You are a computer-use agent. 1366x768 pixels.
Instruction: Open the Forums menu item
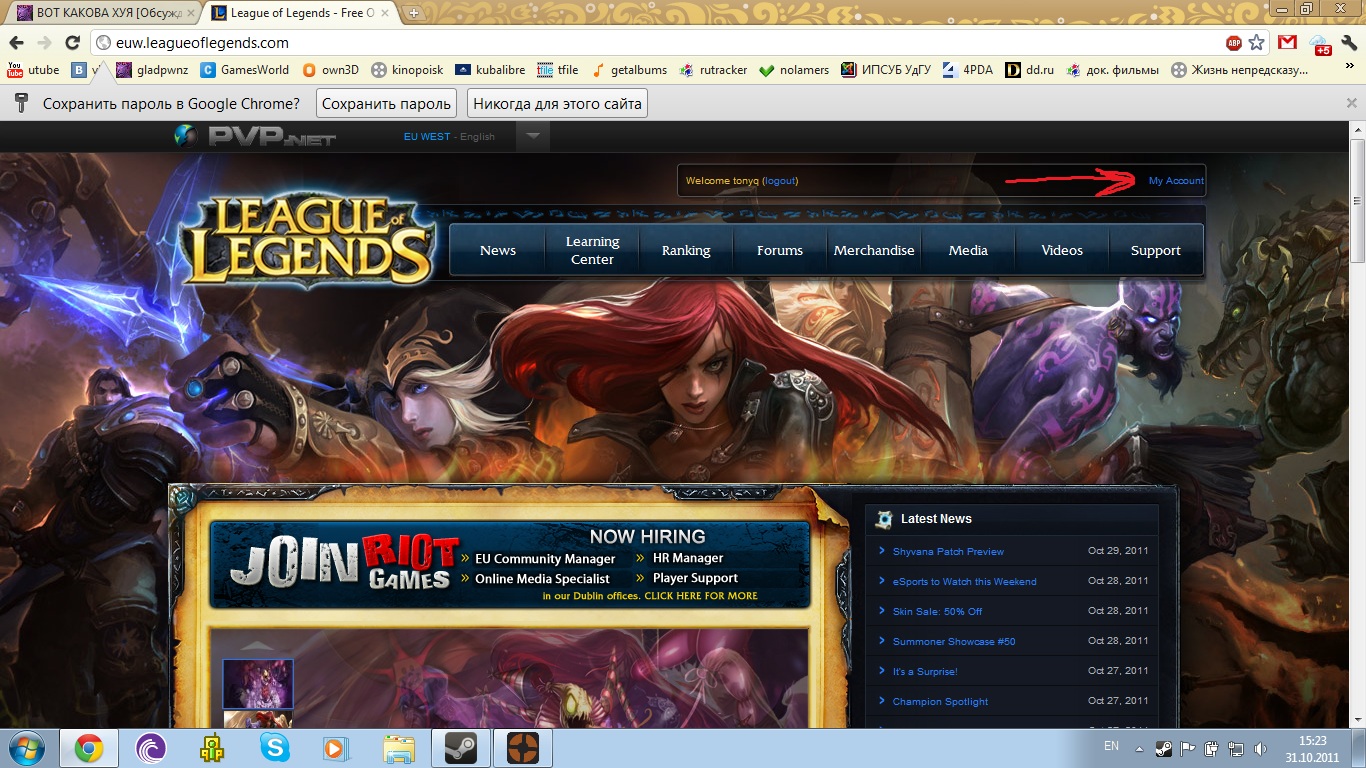pyautogui.click(x=780, y=250)
